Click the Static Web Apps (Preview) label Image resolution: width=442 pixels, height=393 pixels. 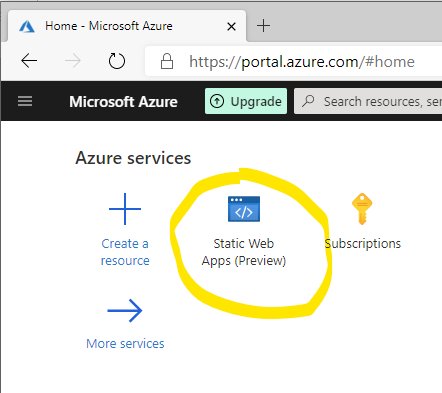pos(244,252)
